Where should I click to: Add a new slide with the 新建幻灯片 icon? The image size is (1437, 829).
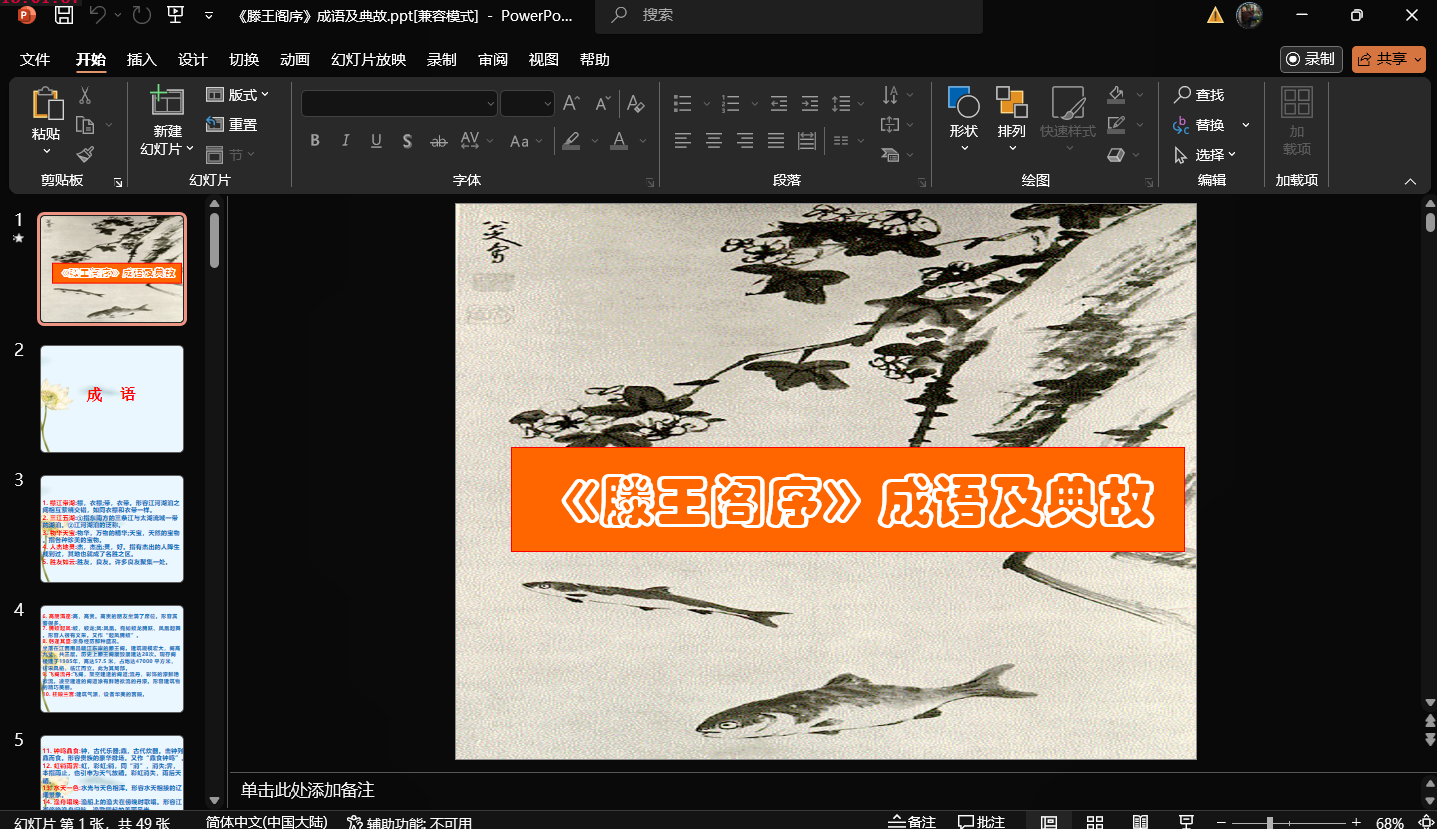point(167,101)
